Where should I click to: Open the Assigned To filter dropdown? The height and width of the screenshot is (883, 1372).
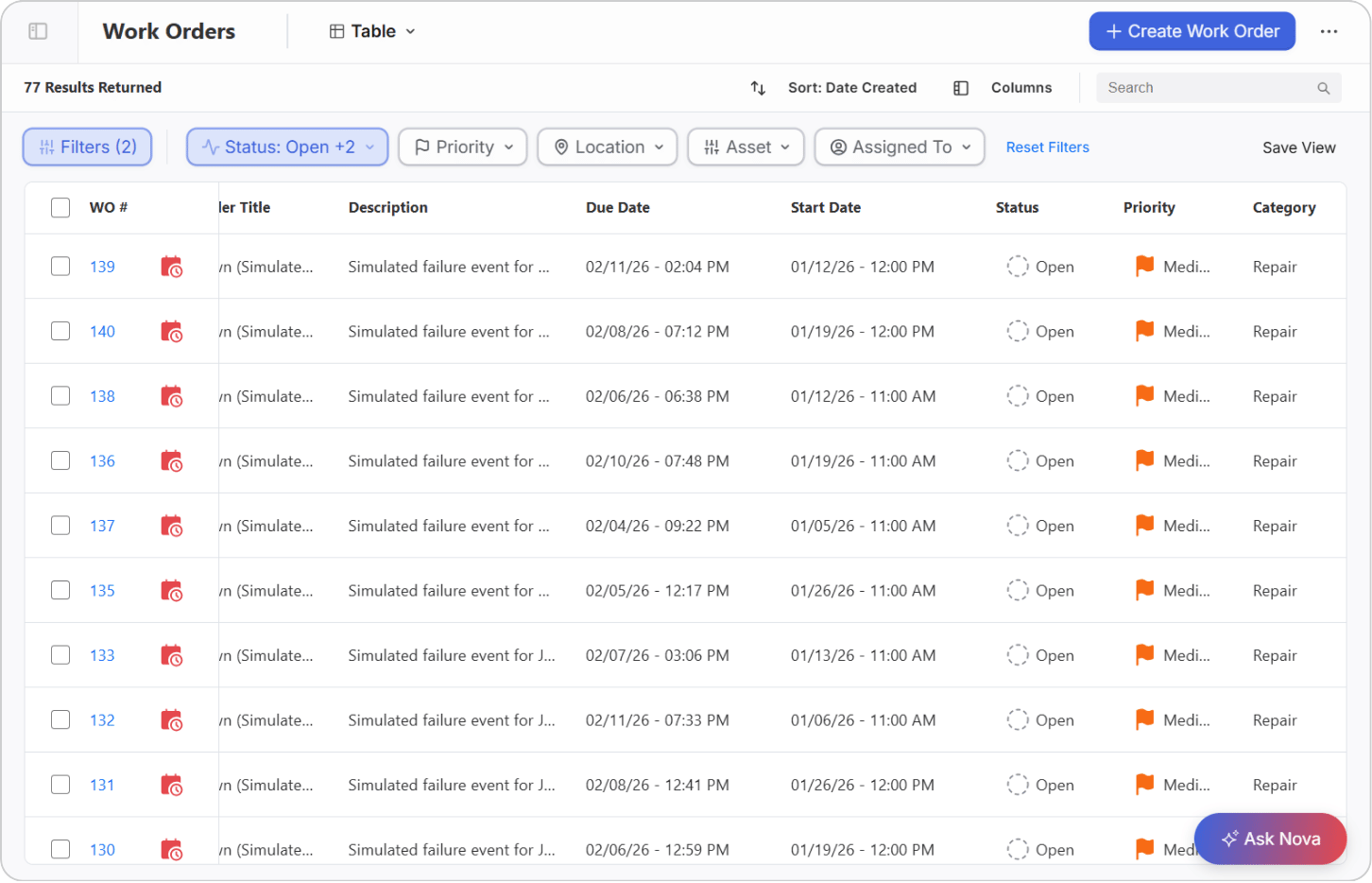[x=900, y=147]
